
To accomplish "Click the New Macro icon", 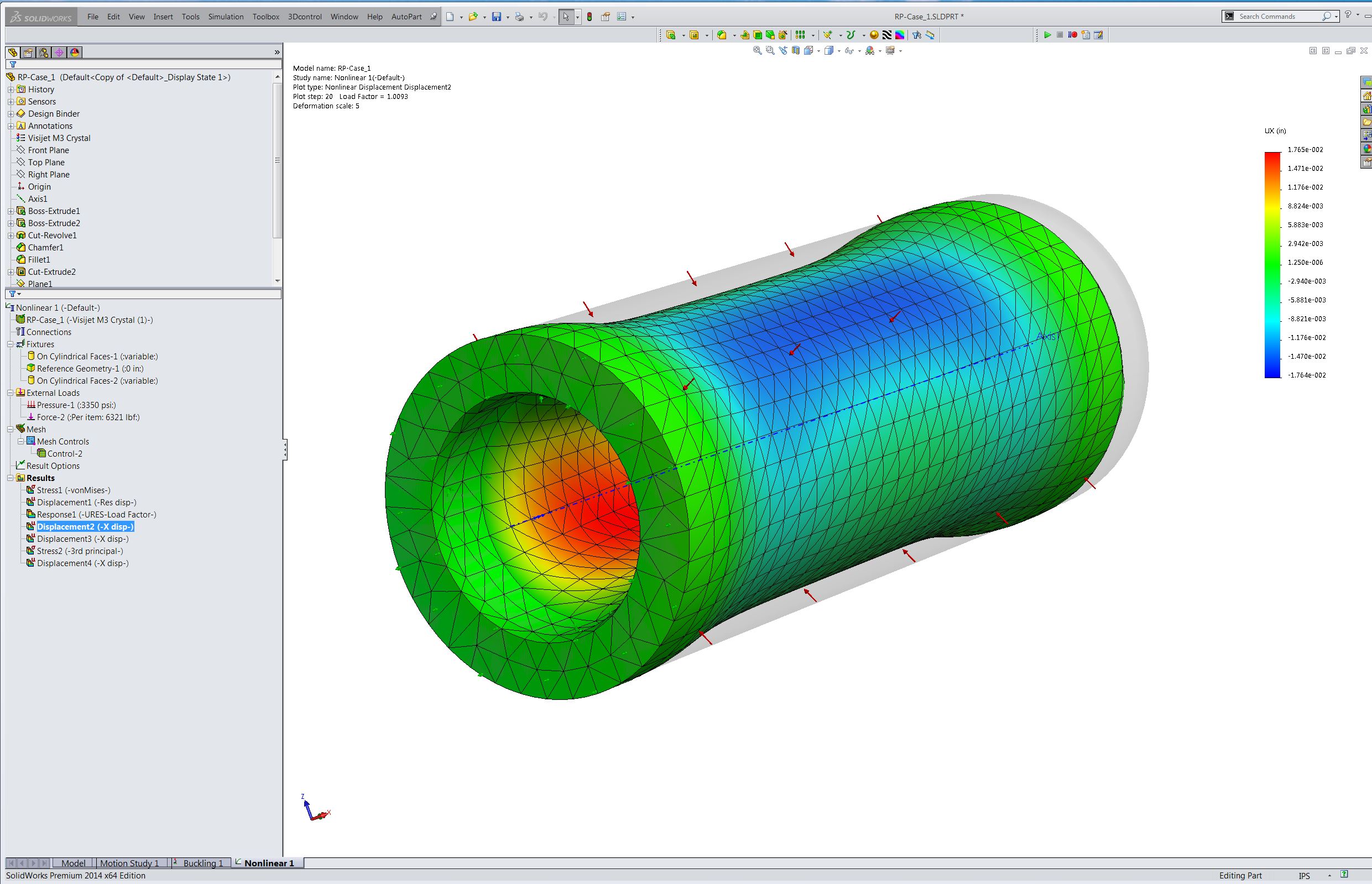I will click(x=1086, y=35).
